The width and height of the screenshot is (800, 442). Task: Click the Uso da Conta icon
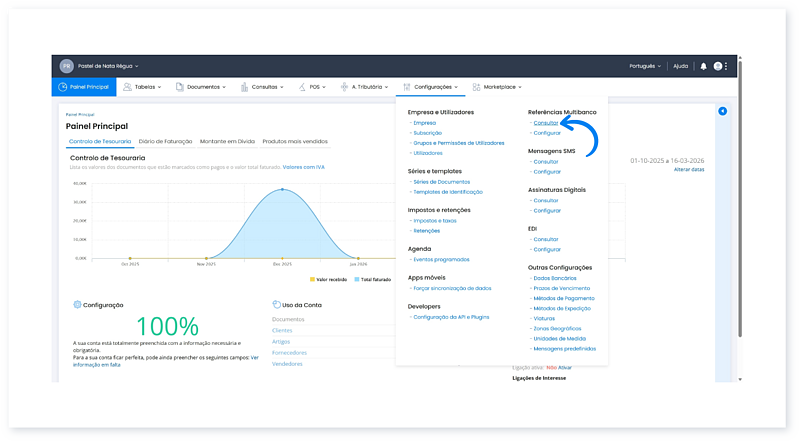pyautogui.click(x=276, y=304)
